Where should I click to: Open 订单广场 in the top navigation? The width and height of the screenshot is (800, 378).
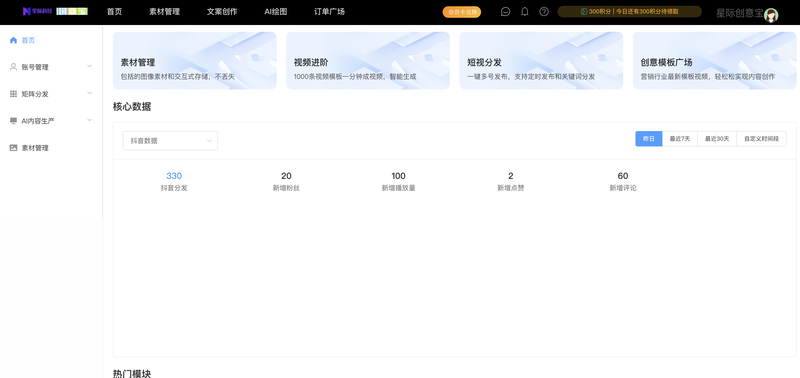[x=329, y=12]
